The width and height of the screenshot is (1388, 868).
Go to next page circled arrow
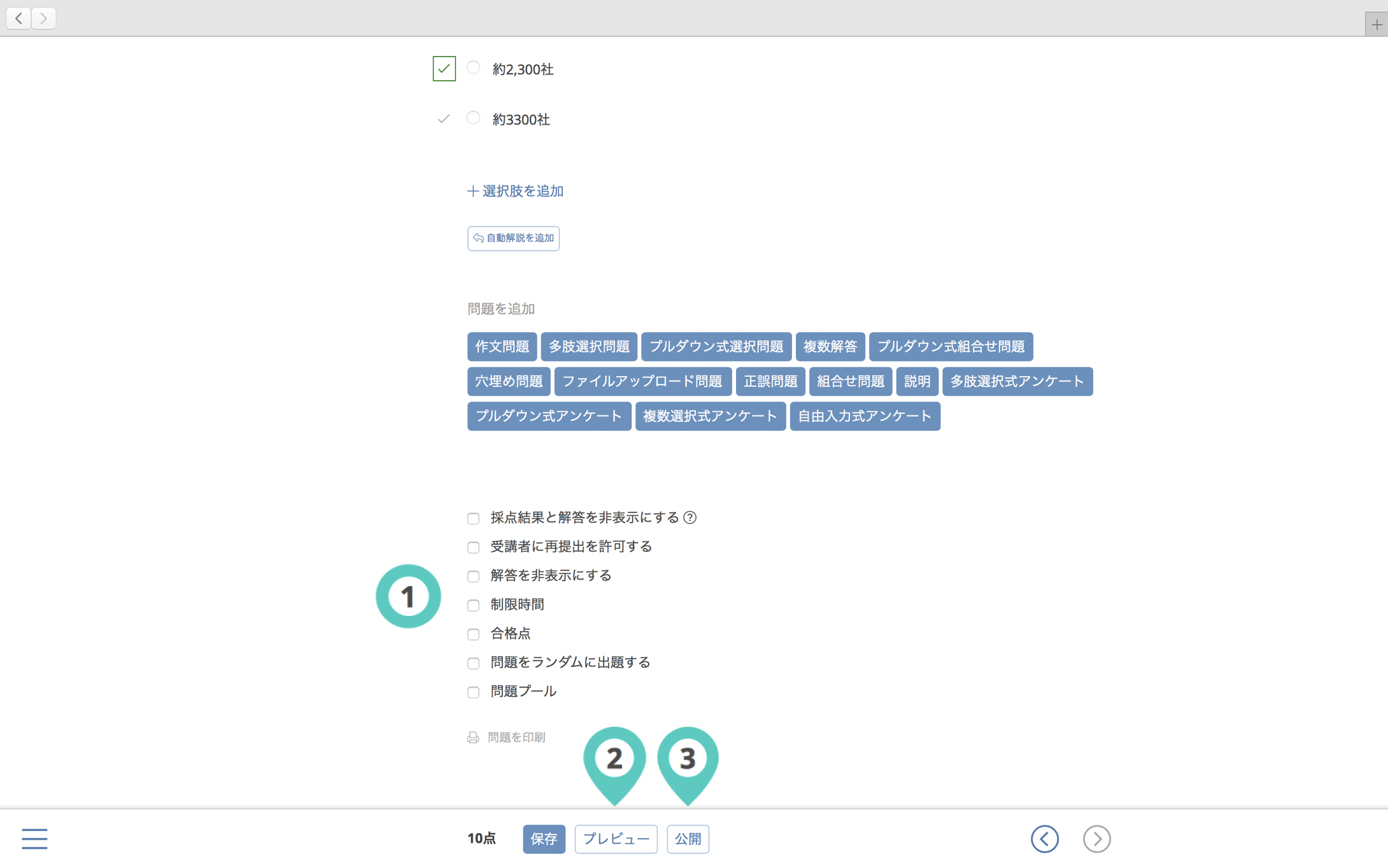pos(1096,839)
